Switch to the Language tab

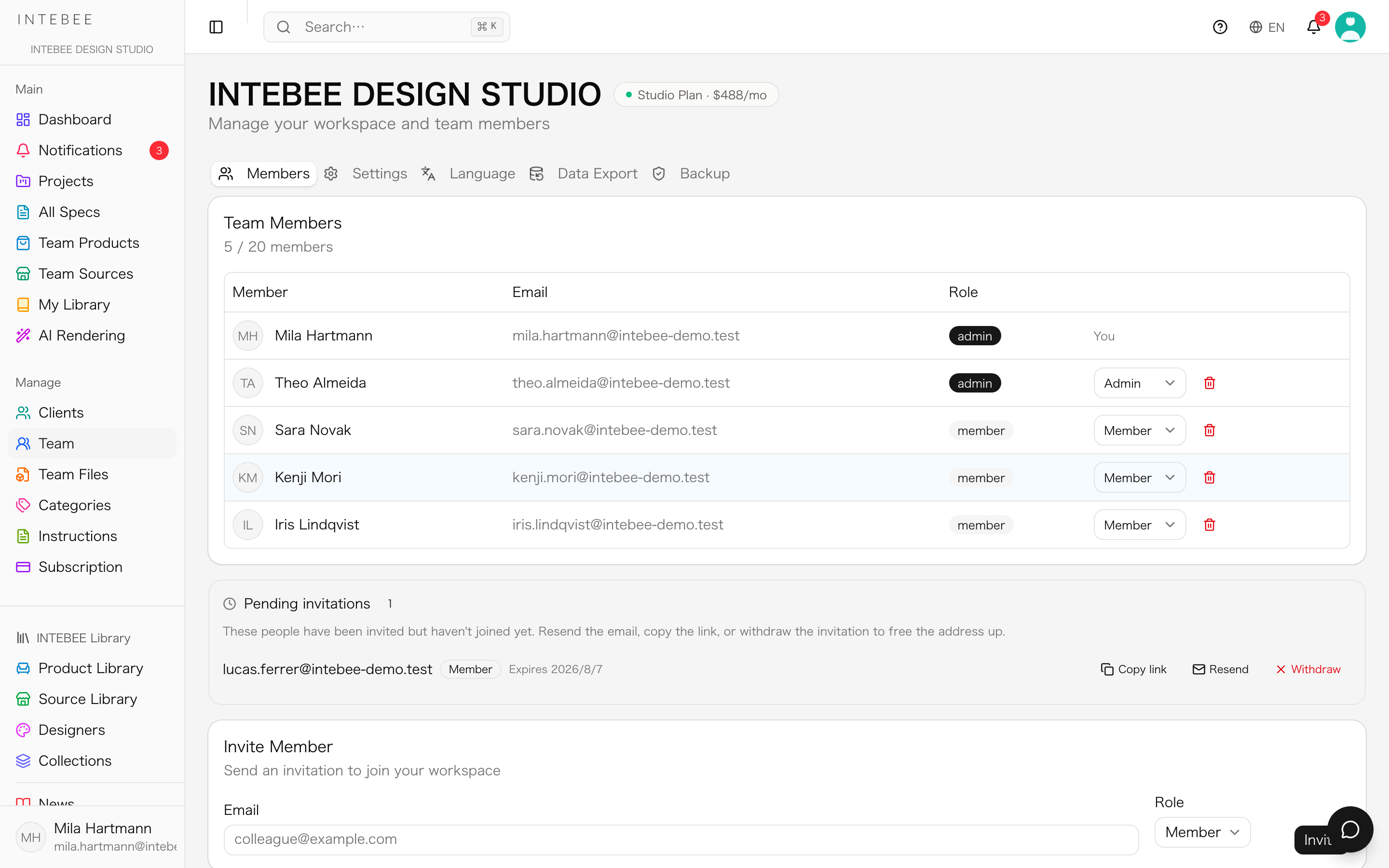tap(468, 174)
